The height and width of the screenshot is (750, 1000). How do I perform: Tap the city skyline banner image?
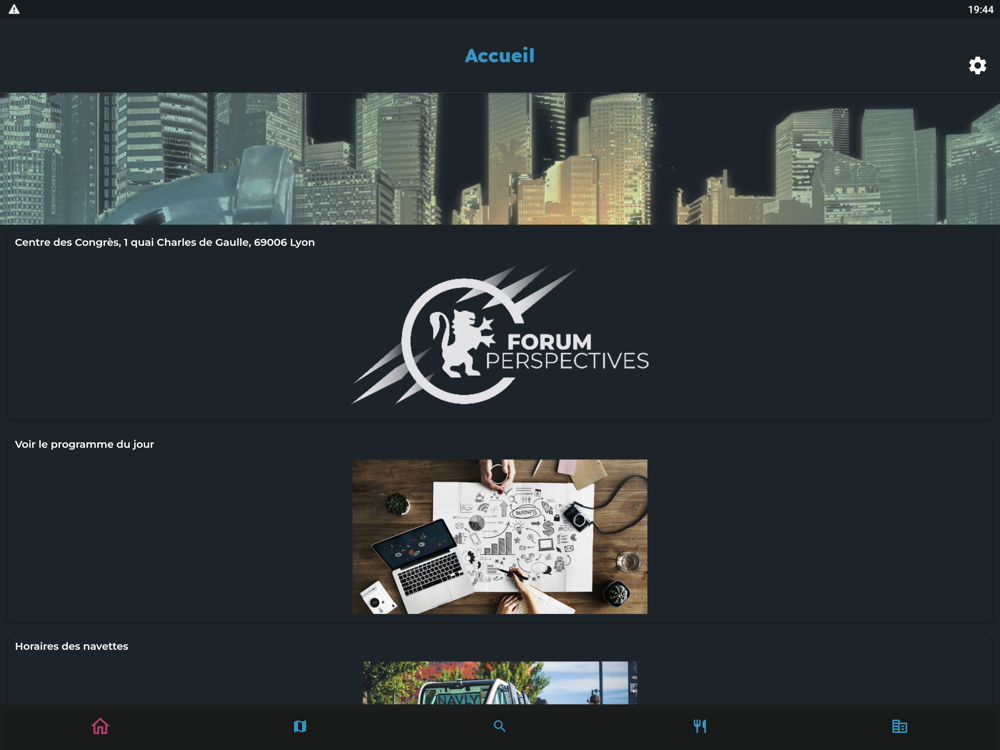[500, 159]
